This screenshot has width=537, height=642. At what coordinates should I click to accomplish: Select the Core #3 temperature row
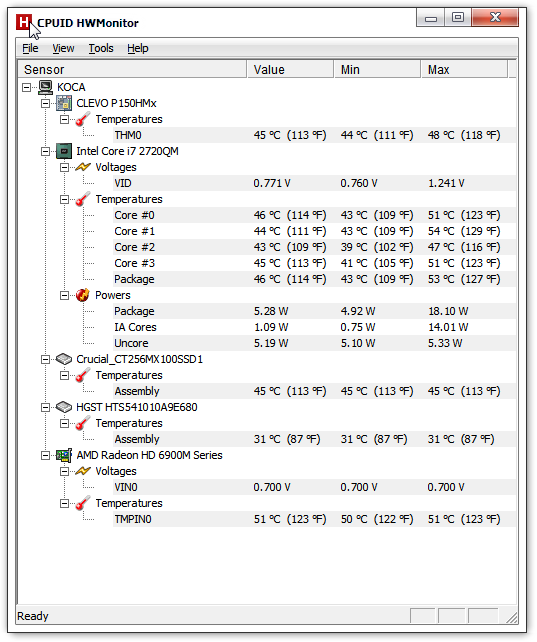click(314, 263)
